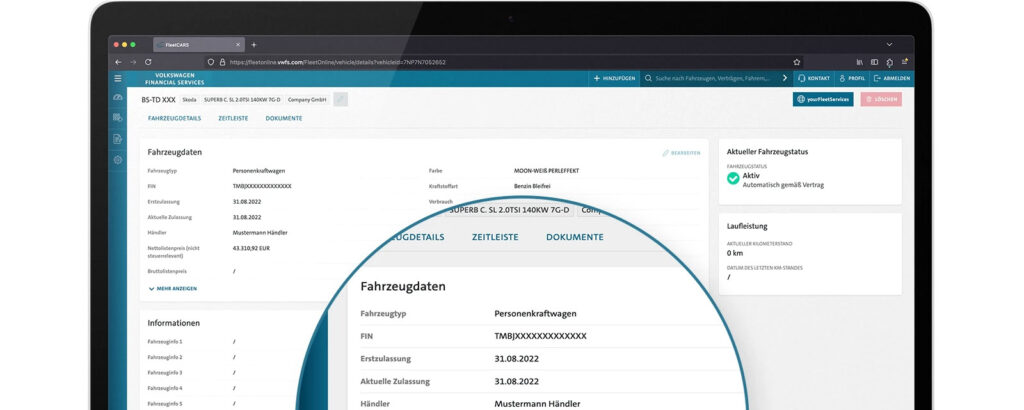Close the FleetCARS browser tab
This screenshot has width=1024, height=410.
(238, 44)
